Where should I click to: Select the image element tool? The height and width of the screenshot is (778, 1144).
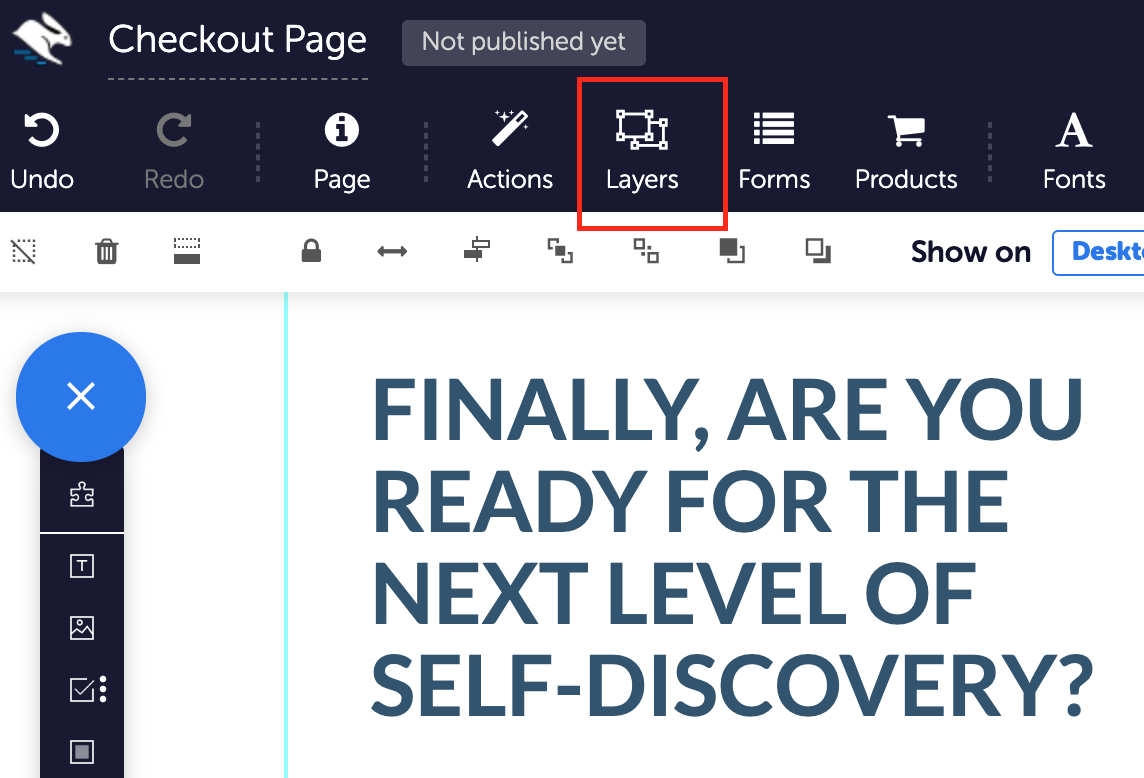point(82,628)
